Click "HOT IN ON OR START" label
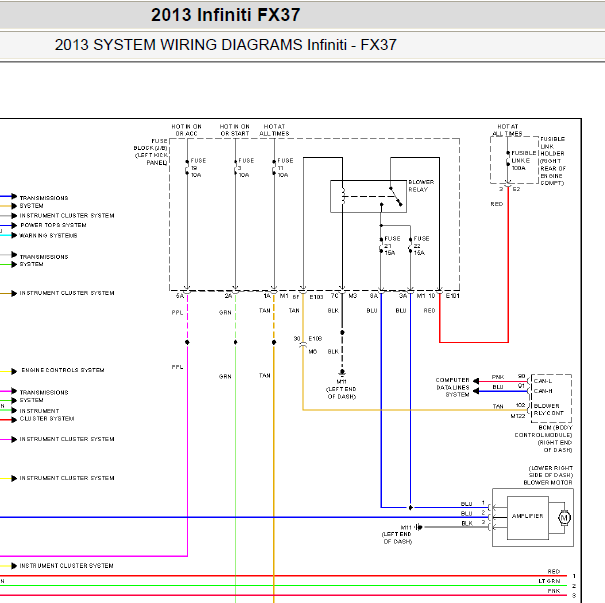The width and height of the screenshot is (605, 603). pos(235,130)
